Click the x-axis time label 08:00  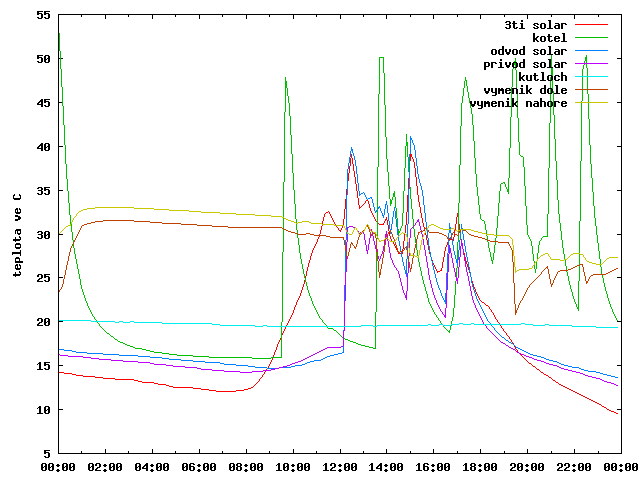click(x=246, y=467)
